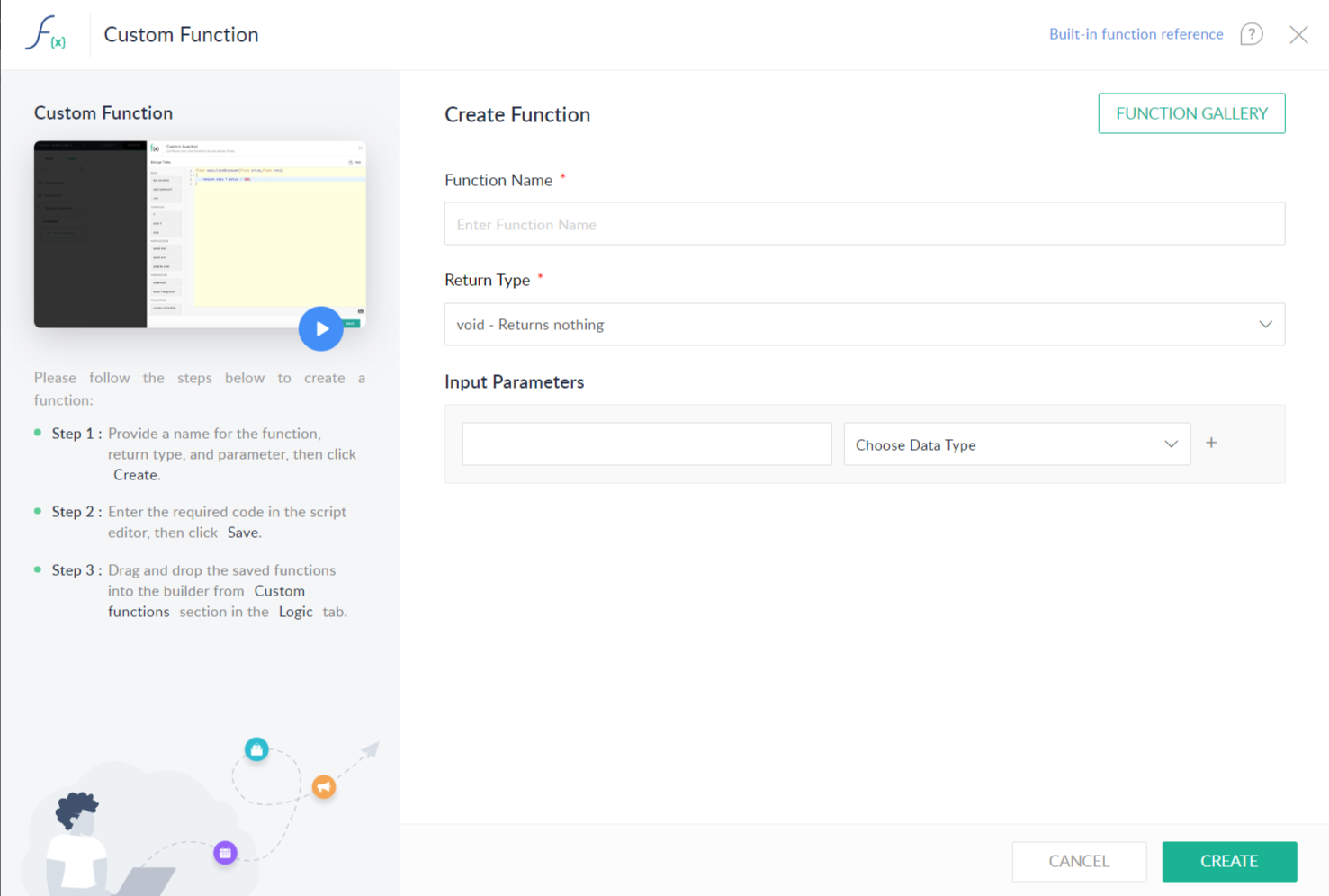Screen dimensions: 1329x896
Task: Click the teal shopping bag illustration icon
Action: pos(256,749)
